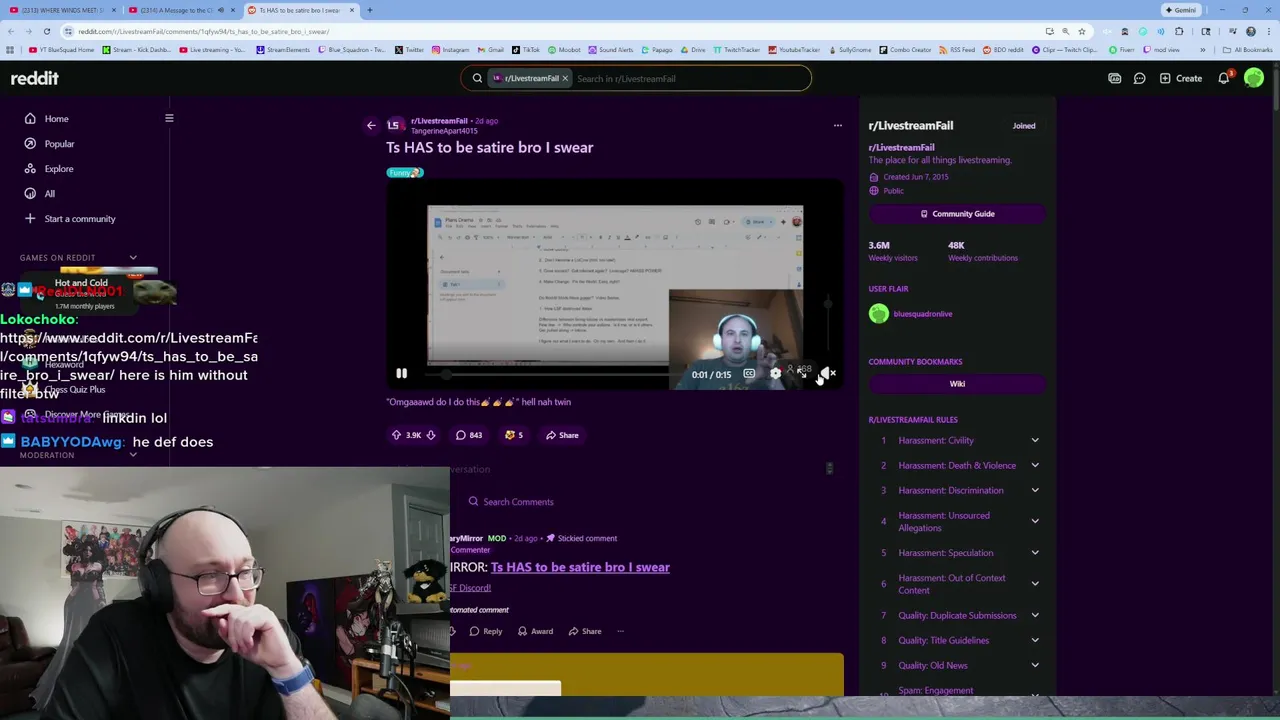Open the Funny post flair
This screenshot has height=720, width=1280.
[405, 173]
